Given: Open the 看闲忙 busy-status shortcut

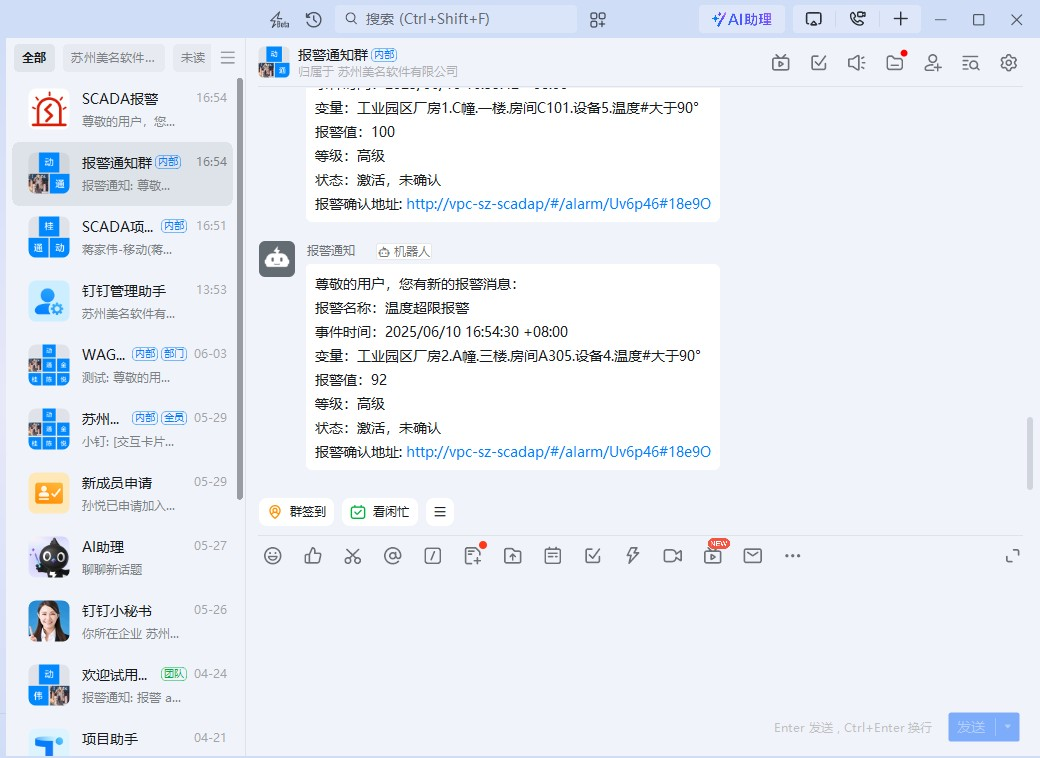Looking at the screenshot, I should [379, 512].
